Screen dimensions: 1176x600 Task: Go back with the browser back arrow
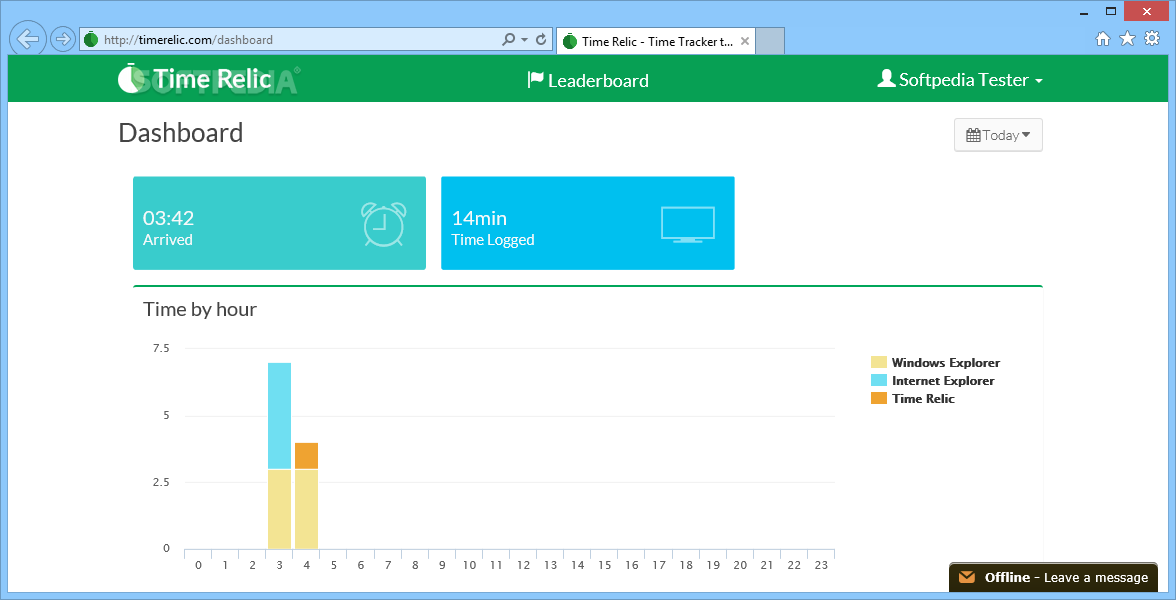[28, 39]
